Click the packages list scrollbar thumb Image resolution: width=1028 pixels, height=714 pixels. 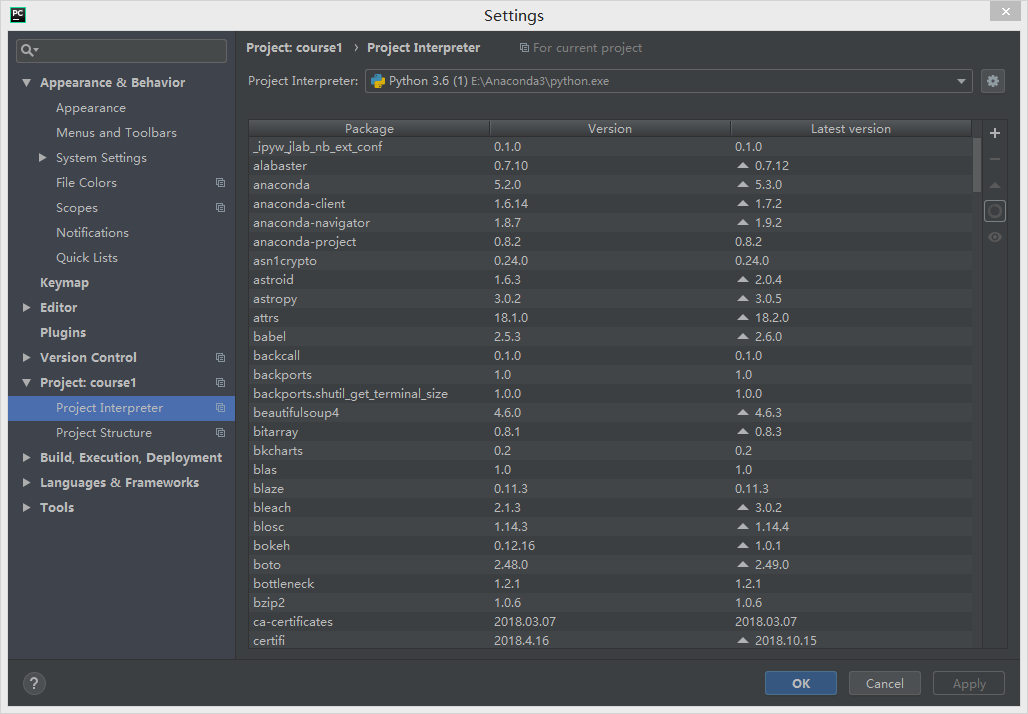click(x=976, y=164)
